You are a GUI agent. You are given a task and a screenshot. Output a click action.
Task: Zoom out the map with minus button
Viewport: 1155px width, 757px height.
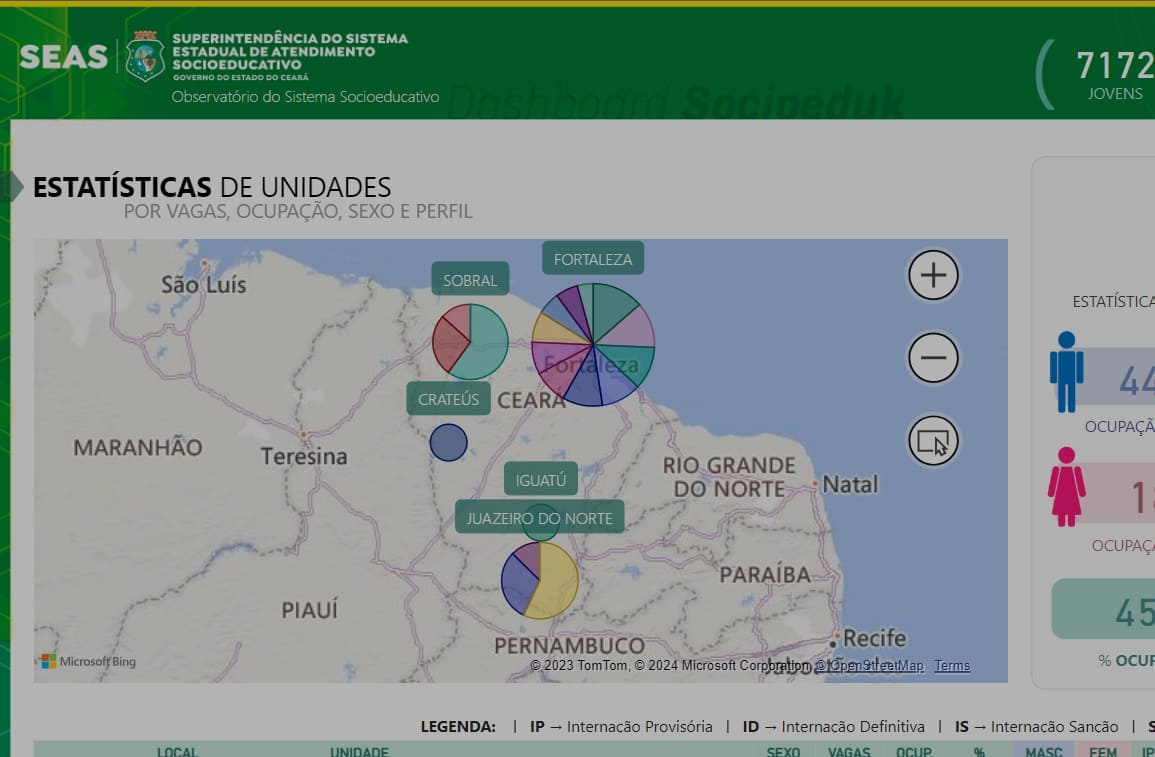pos(933,358)
